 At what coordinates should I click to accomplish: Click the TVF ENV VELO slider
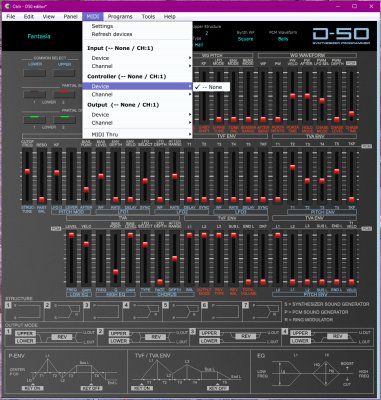[x=130, y=200]
